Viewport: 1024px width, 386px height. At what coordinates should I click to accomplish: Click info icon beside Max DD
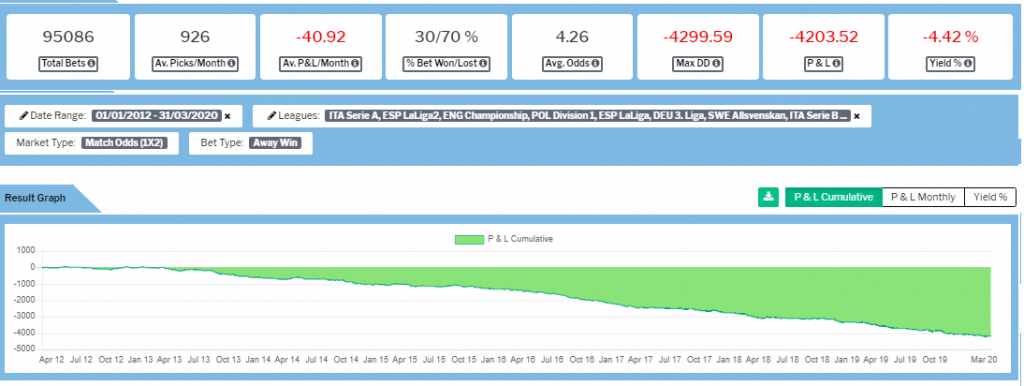pos(716,64)
